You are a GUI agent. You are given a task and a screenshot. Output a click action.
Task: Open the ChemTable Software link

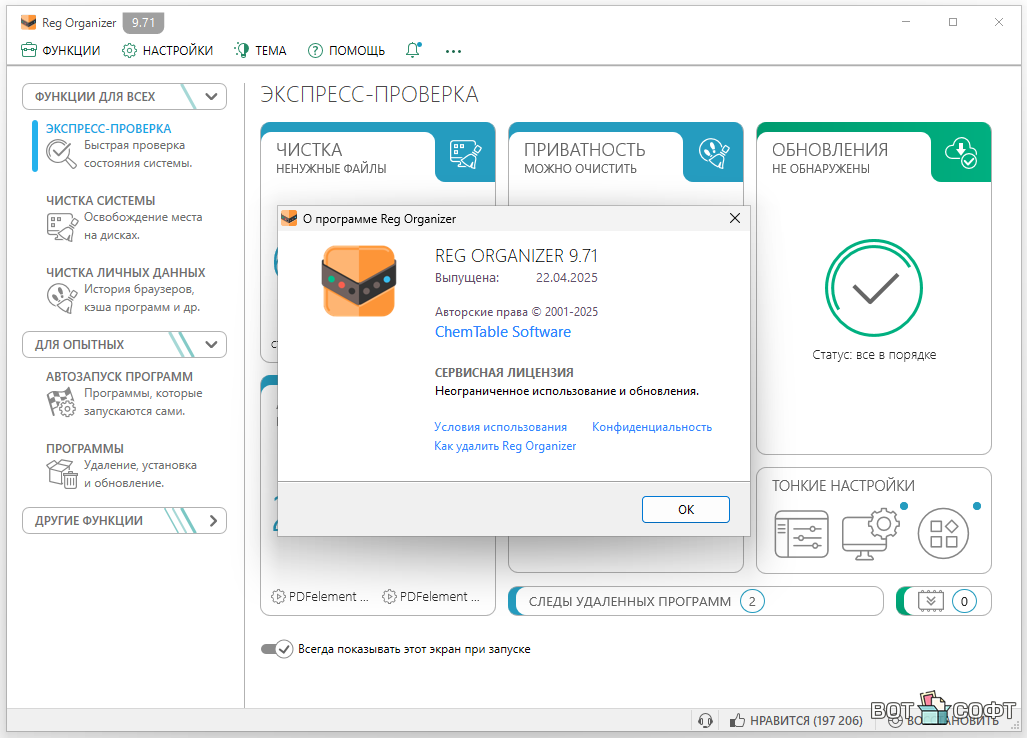502,332
